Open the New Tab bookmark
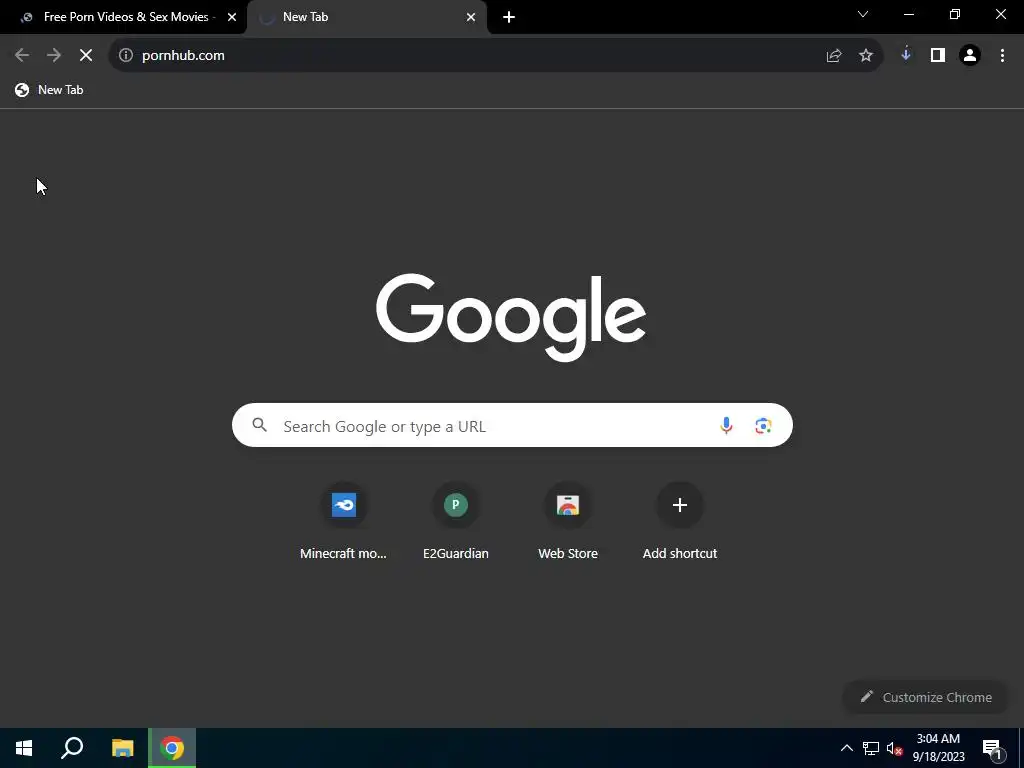The width and height of the screenshot is (1024, 768). pos(50,90)
